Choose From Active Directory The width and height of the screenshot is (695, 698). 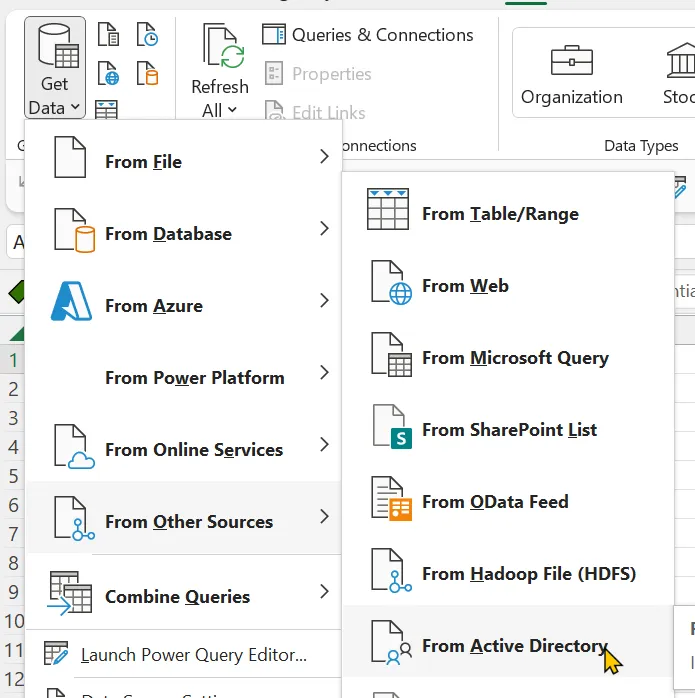pos(508,641)
